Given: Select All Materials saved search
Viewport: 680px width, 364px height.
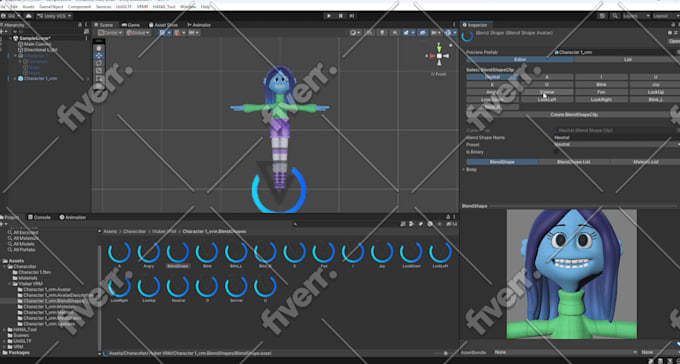Looking at the screenshot, I should point(23,238).
